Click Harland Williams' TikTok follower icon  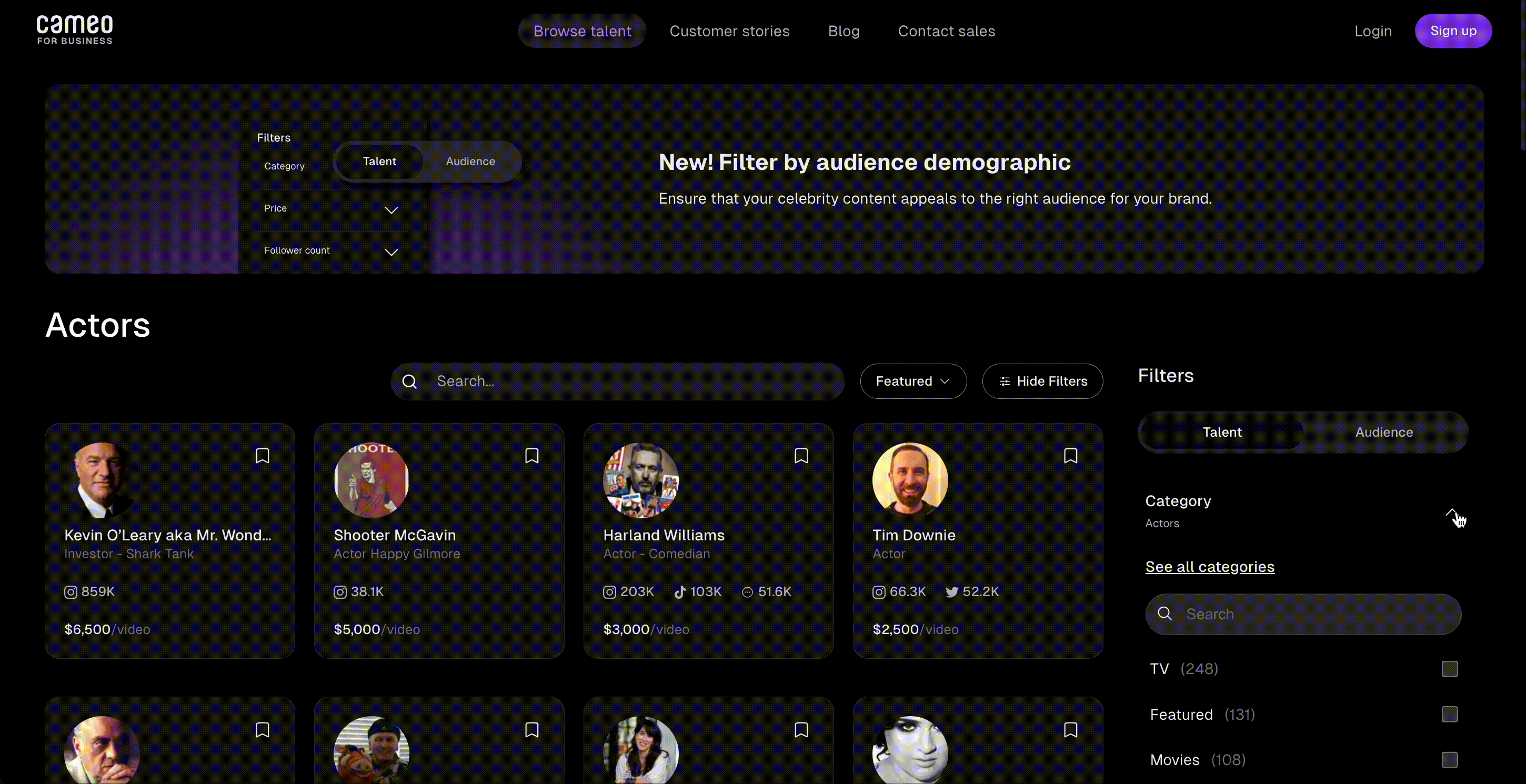point(680,592)
